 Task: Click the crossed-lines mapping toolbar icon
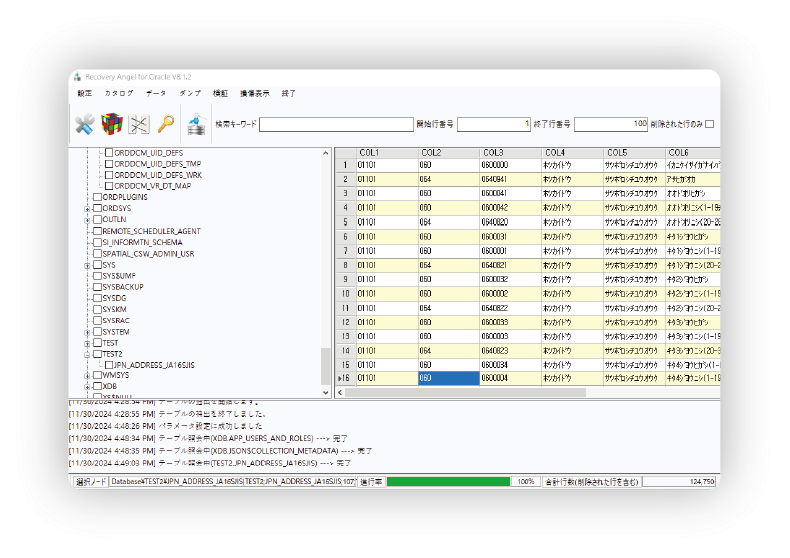[x=139, y=124]
